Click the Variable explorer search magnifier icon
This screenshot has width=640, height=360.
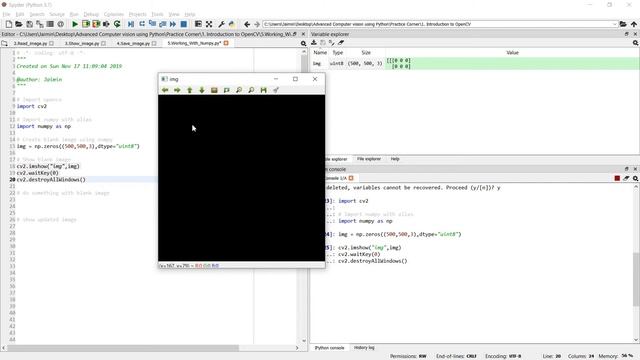point(636,42)
